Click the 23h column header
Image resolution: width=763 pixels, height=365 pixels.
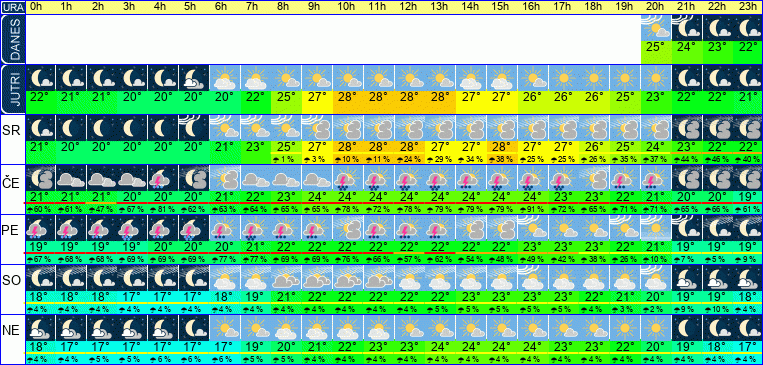pyautogui.click(x=748, y=7)
